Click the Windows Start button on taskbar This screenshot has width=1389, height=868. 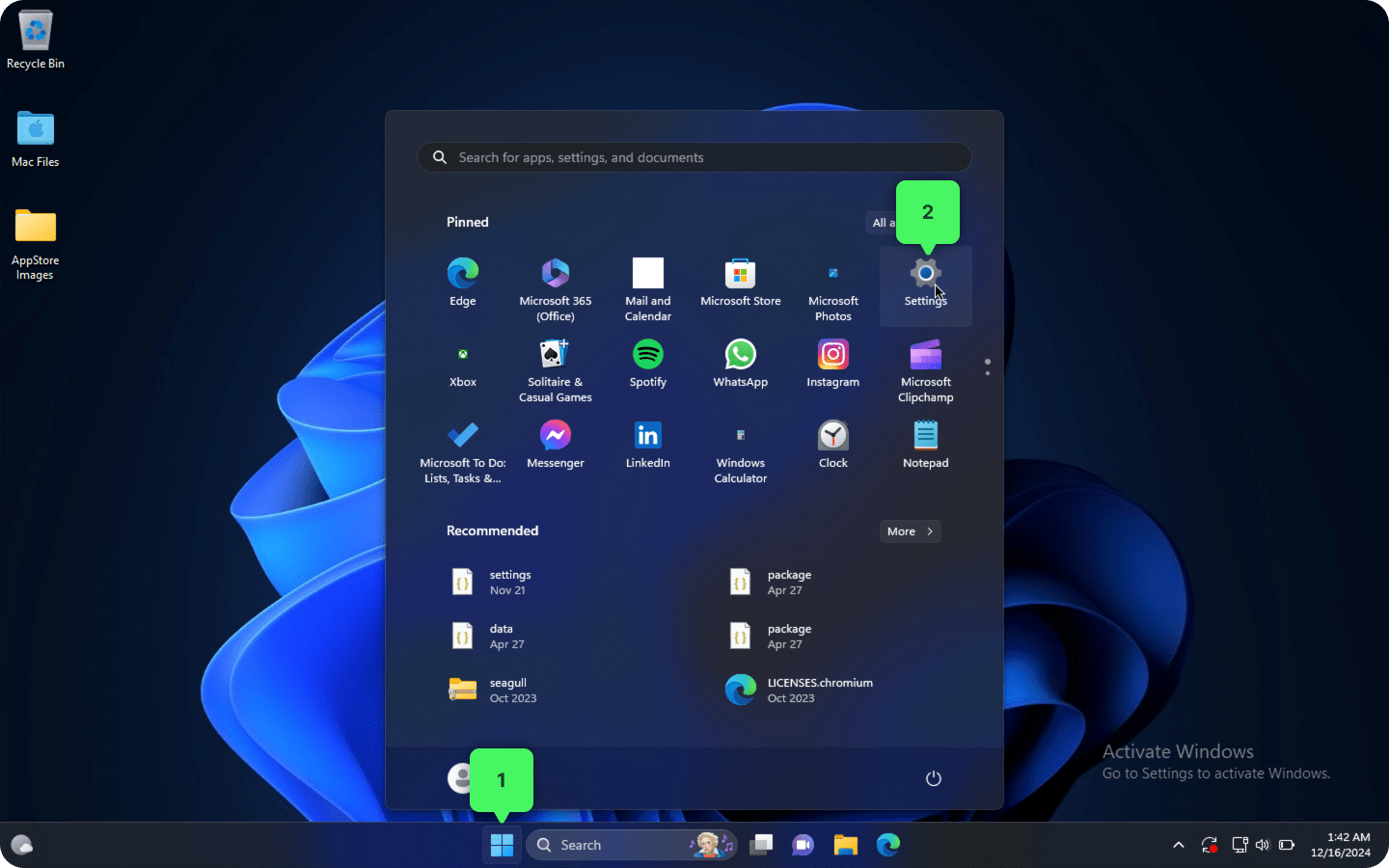click(x=502, y=845)
